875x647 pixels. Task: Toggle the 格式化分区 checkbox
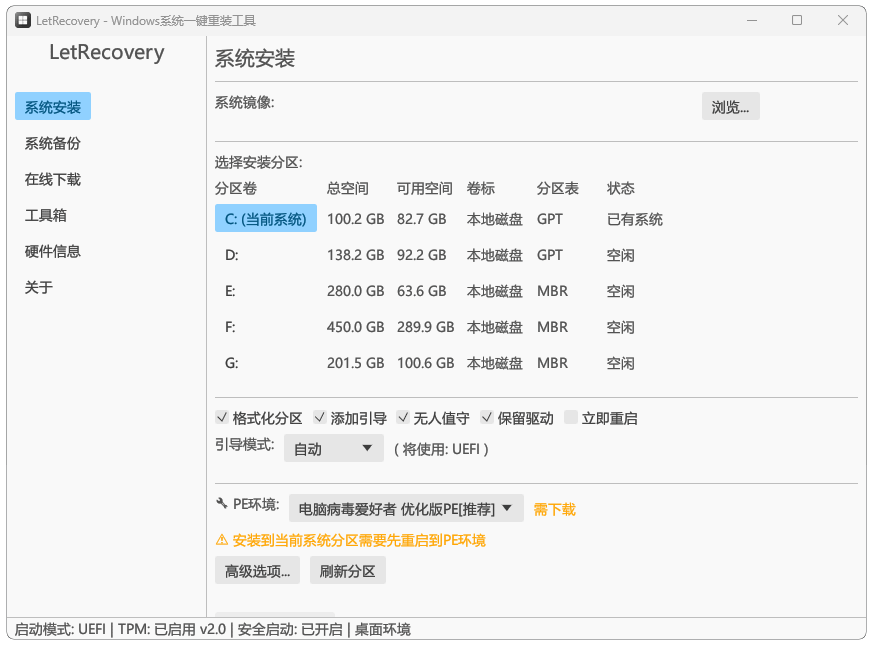tap(222, 418)
